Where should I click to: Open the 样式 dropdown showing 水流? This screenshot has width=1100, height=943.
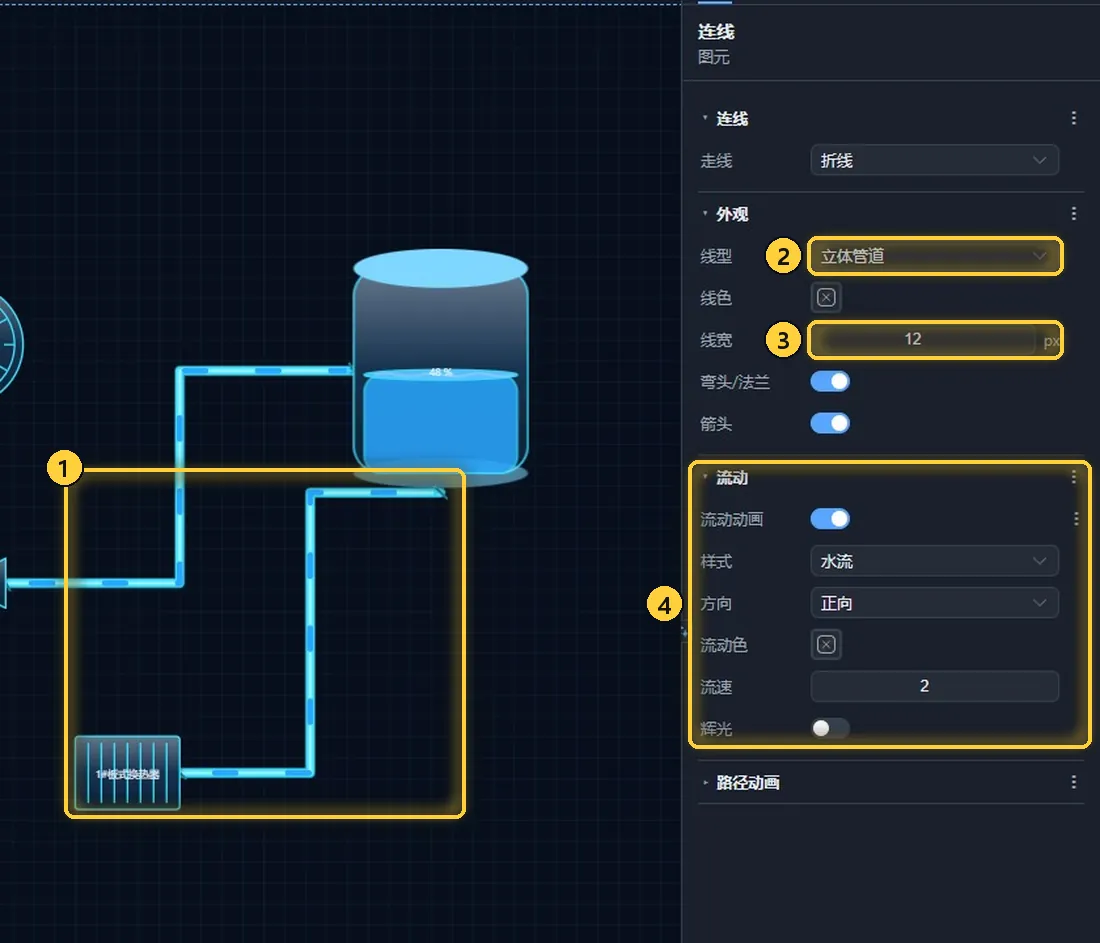[x=934, y=561]
